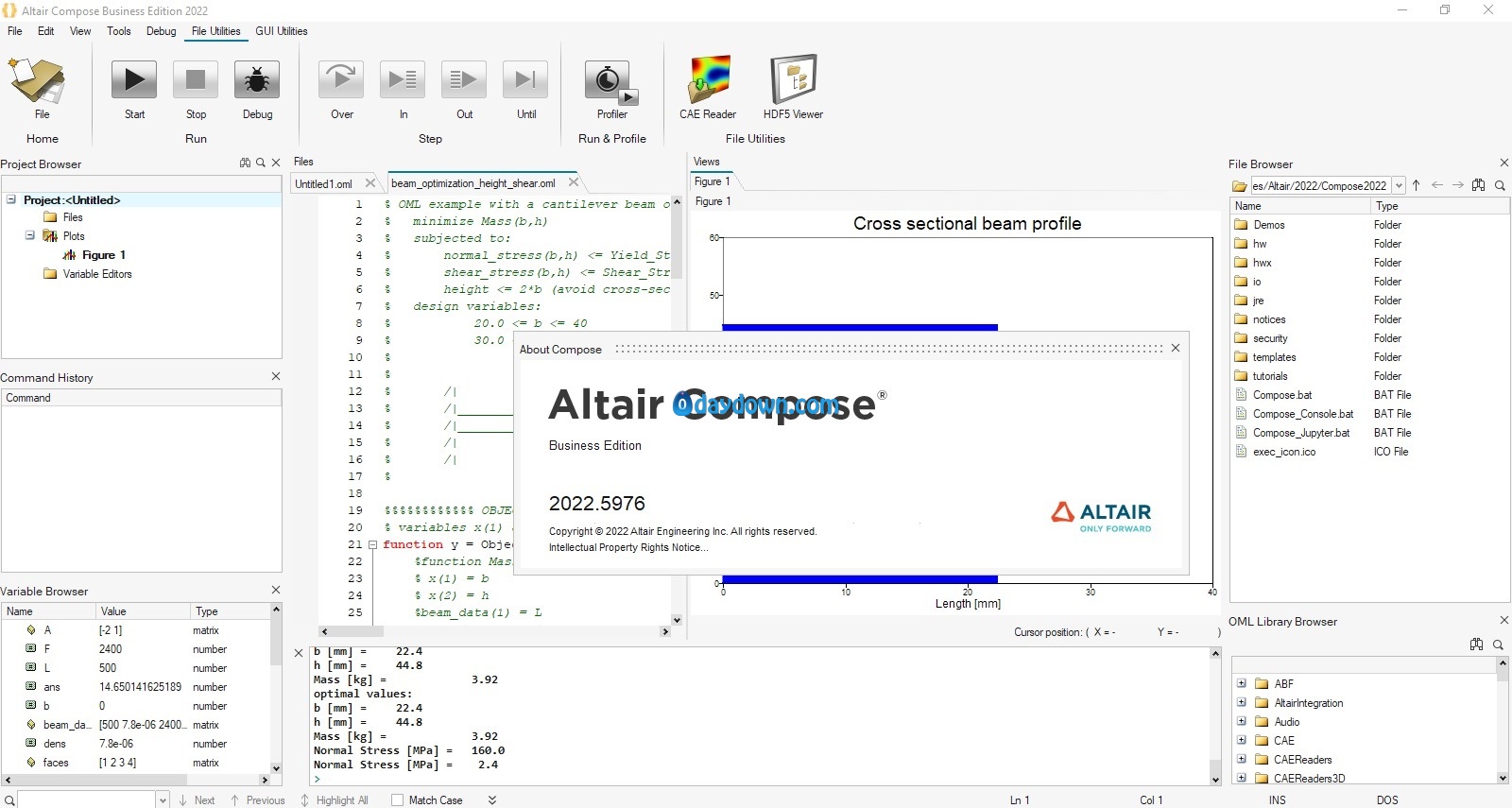Open find bar search history dropdown
The width and height of the screenshot is (1512, 808).
[163, 800]
